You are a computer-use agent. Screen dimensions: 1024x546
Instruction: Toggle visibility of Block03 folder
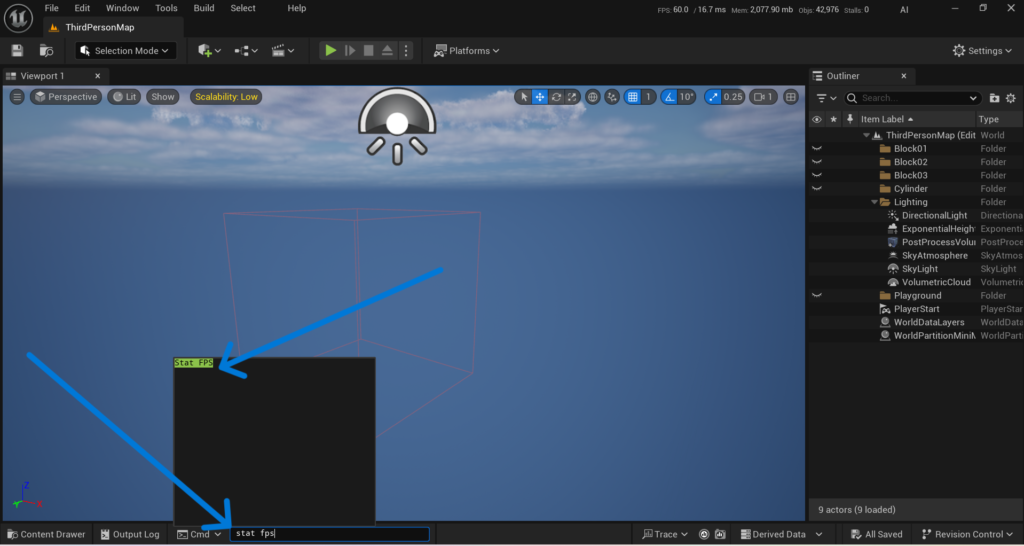(816, 175)
